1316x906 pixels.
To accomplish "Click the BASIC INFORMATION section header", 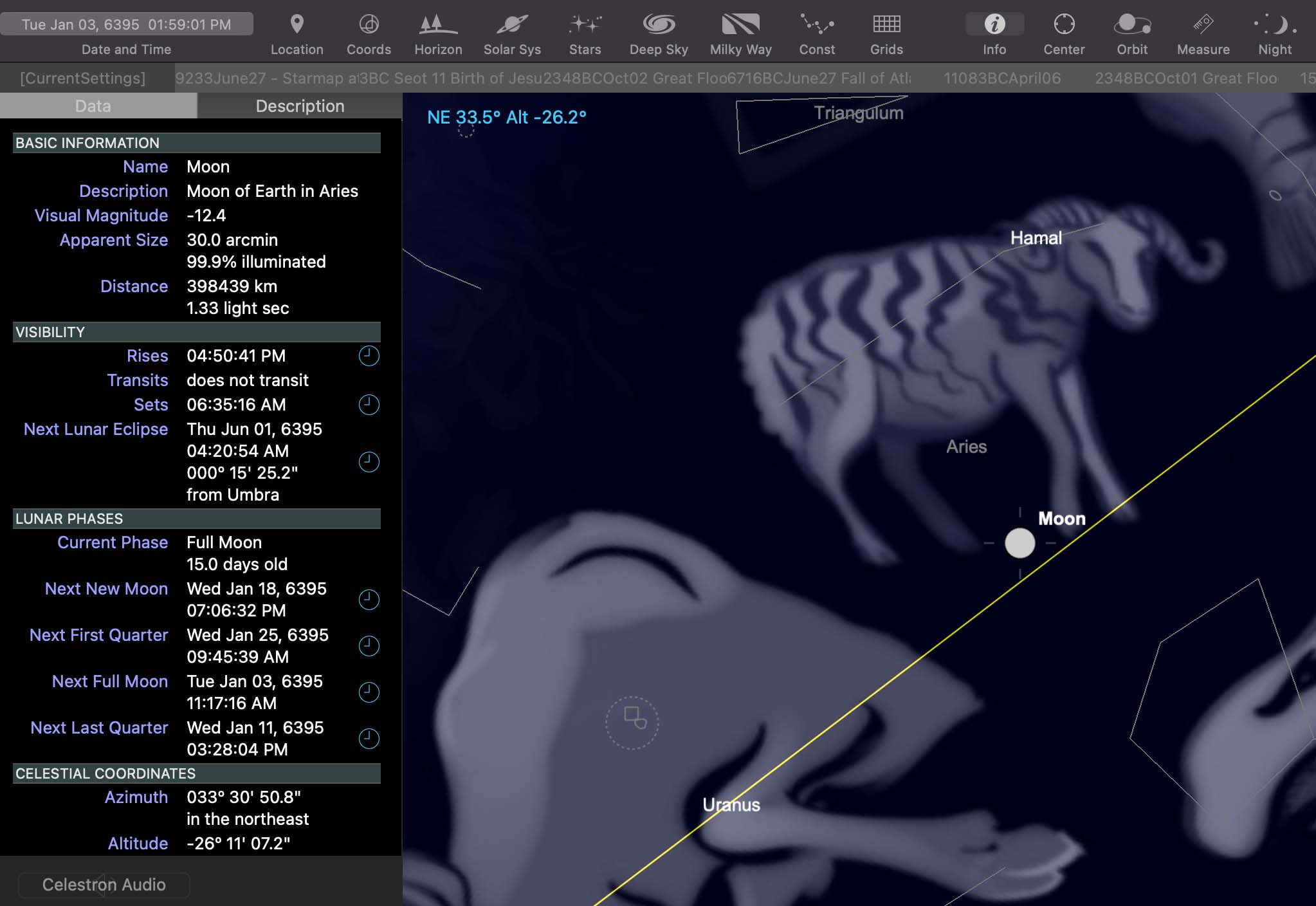I will click(x=197, y=143).
